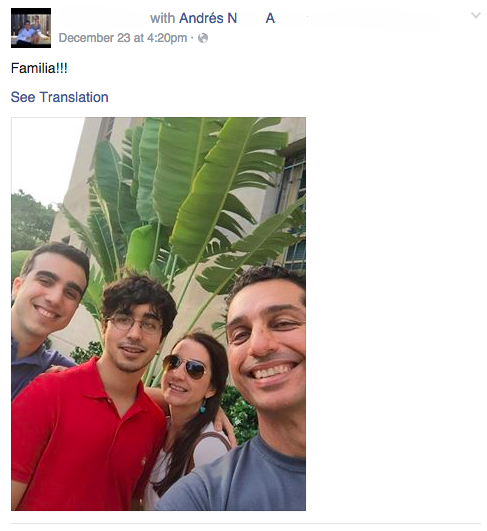487x531 pixels.
Task: Open the family selfie photo
Action: [158, 314]
